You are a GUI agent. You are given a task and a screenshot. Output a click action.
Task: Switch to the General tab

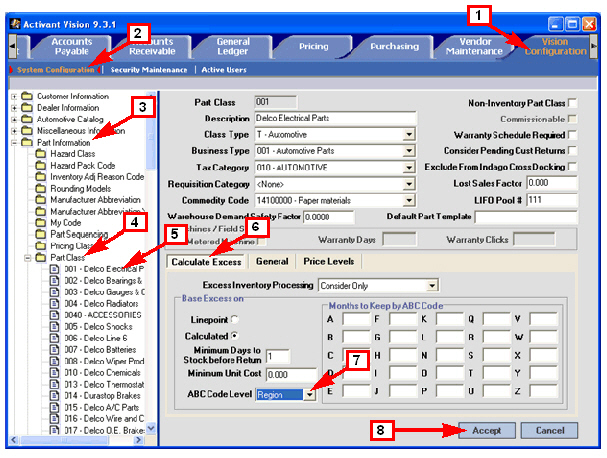[272, 261]
